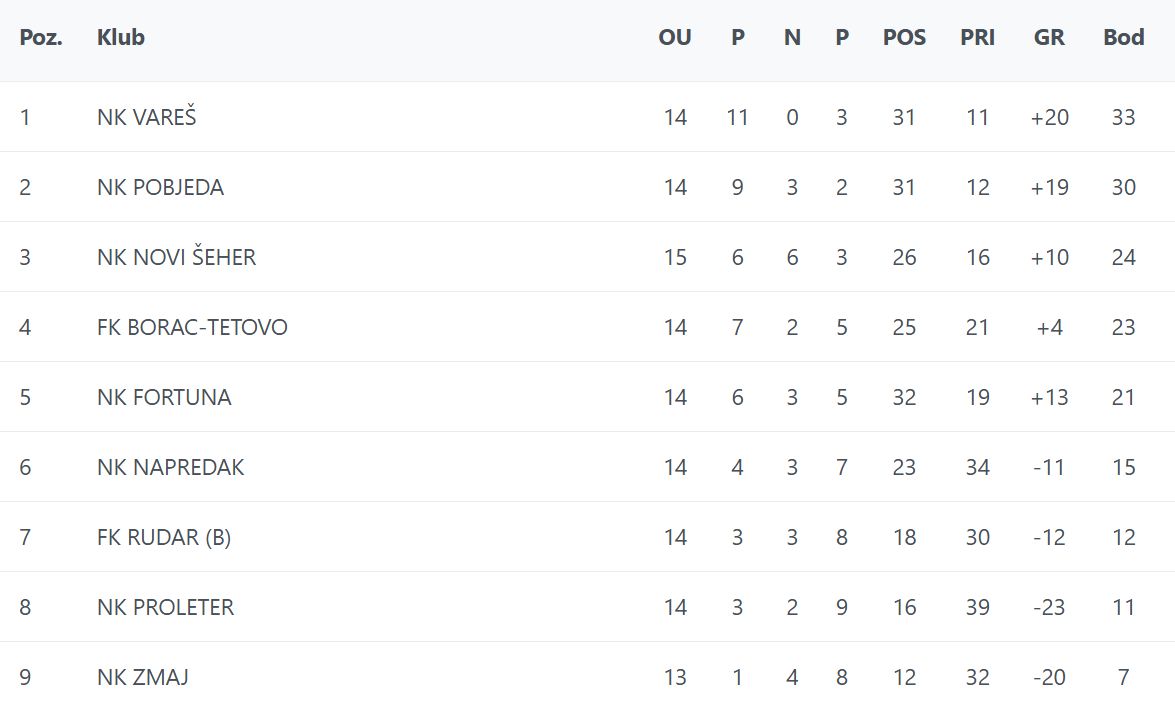Click the Bod column header
The height and width of the screenshot is (710, 1175).
(x=1123, y=38)
